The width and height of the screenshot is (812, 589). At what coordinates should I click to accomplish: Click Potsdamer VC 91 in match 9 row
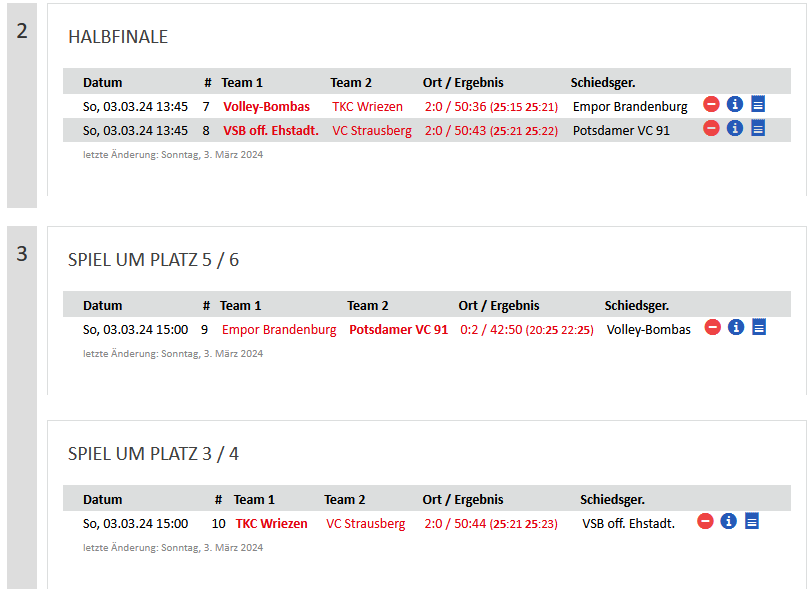coord(398,330)
